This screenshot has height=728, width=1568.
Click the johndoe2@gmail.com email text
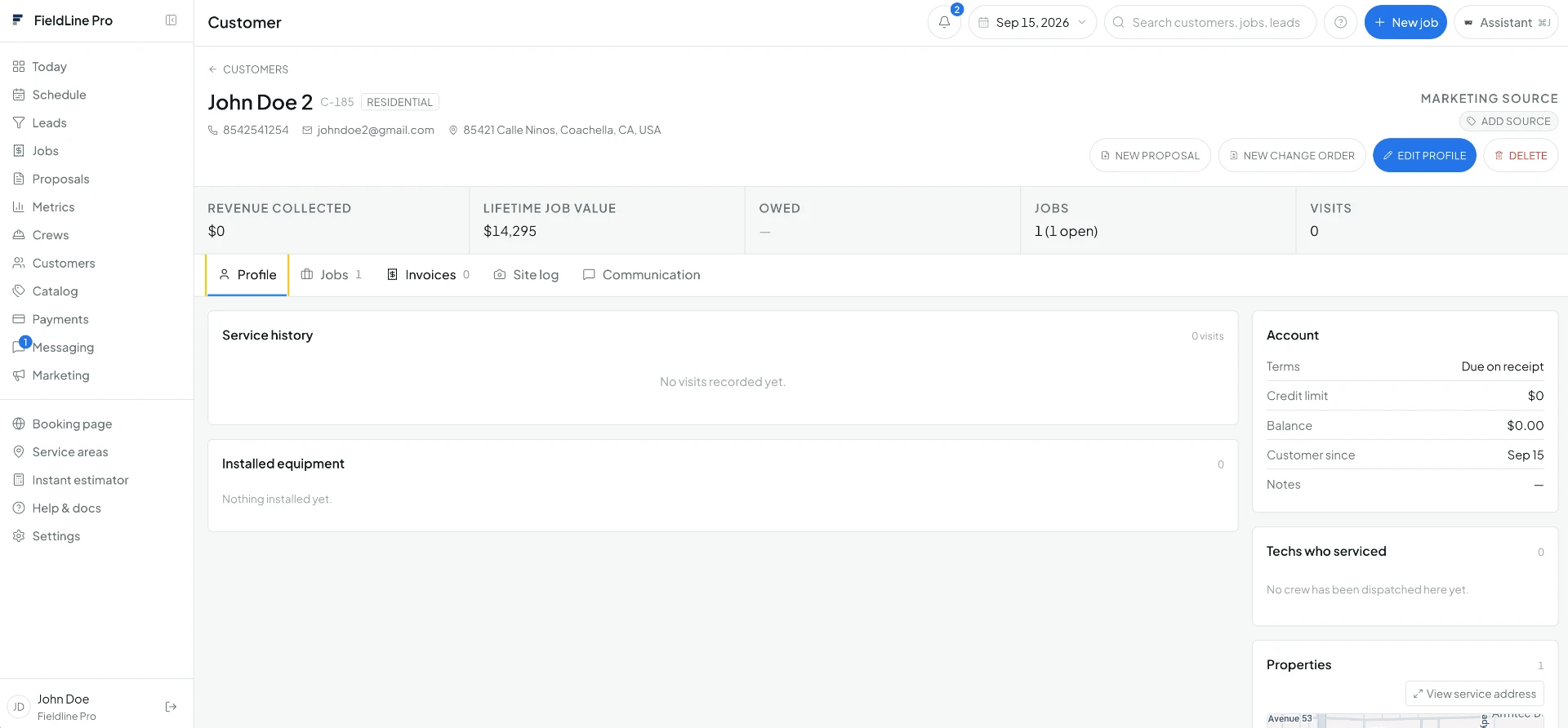pos(376,131)
